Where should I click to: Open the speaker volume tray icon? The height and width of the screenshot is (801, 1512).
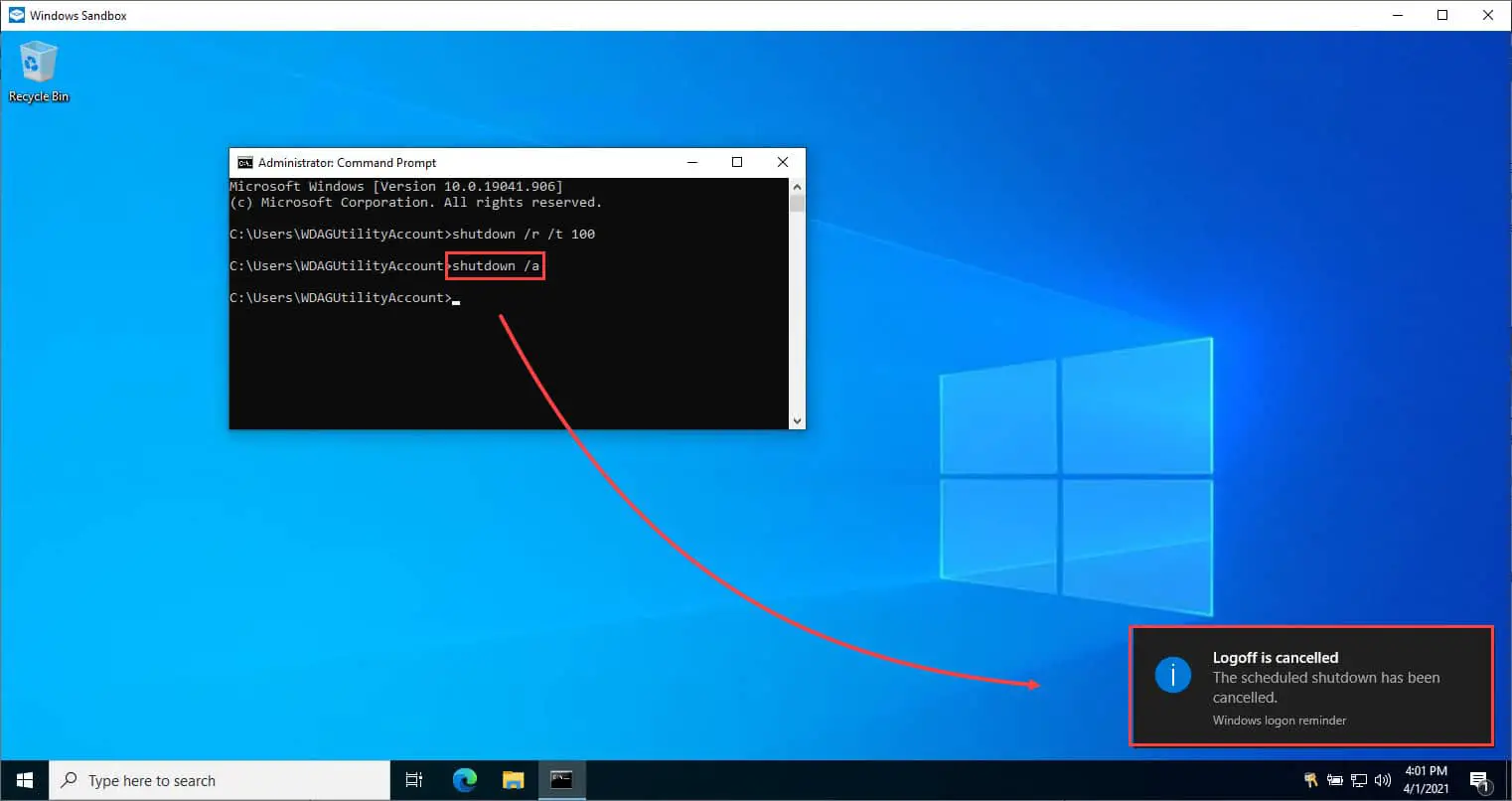1383,780
